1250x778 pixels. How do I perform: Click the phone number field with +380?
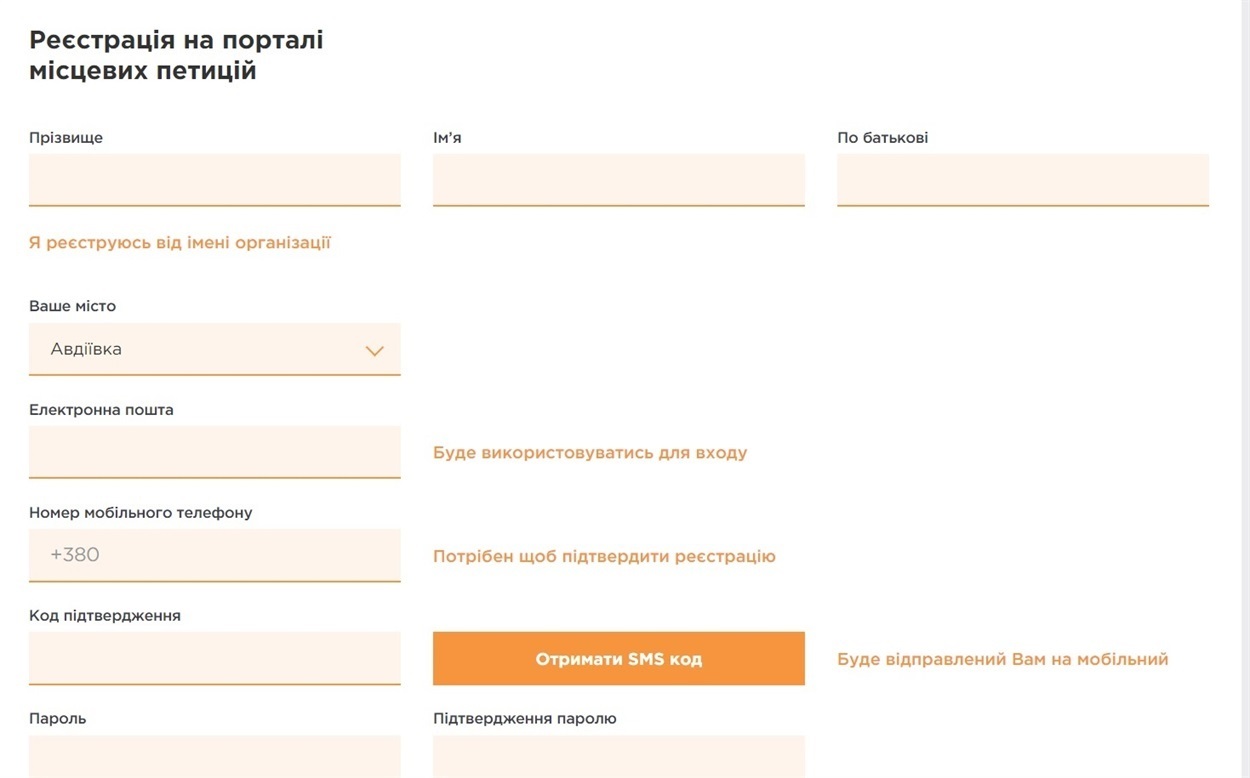215,555
